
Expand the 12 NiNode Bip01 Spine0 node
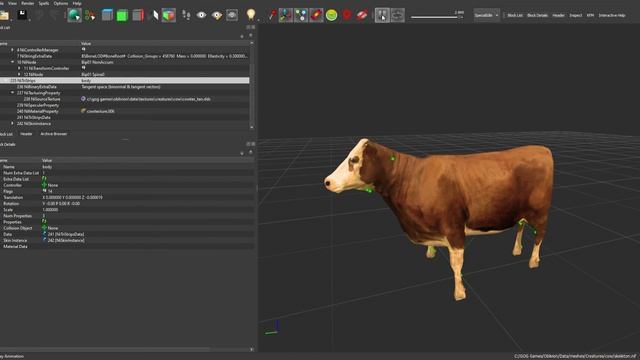tap(19, 74)
